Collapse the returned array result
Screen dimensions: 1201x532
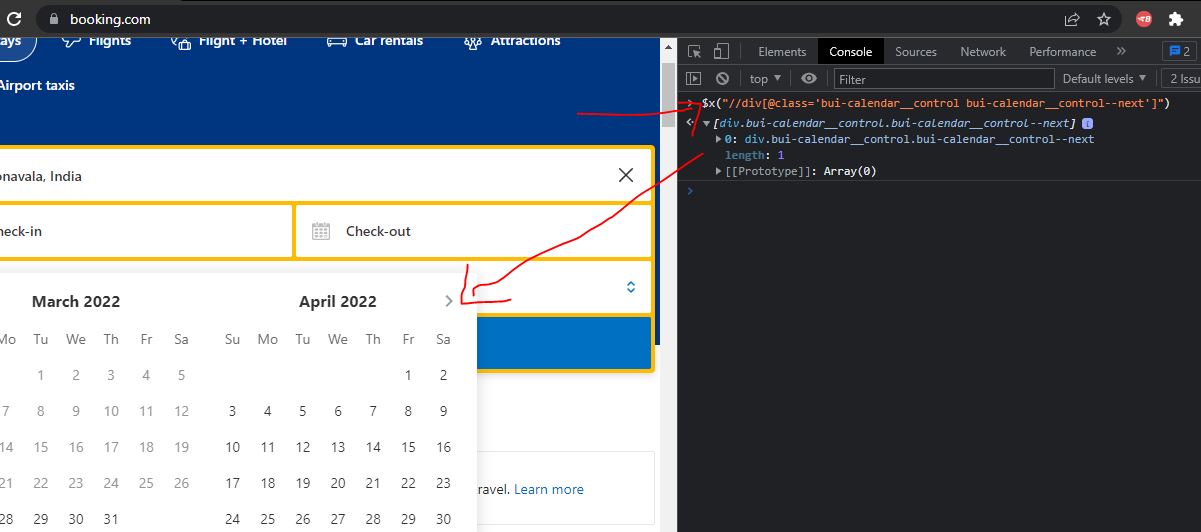pos(707,123)
